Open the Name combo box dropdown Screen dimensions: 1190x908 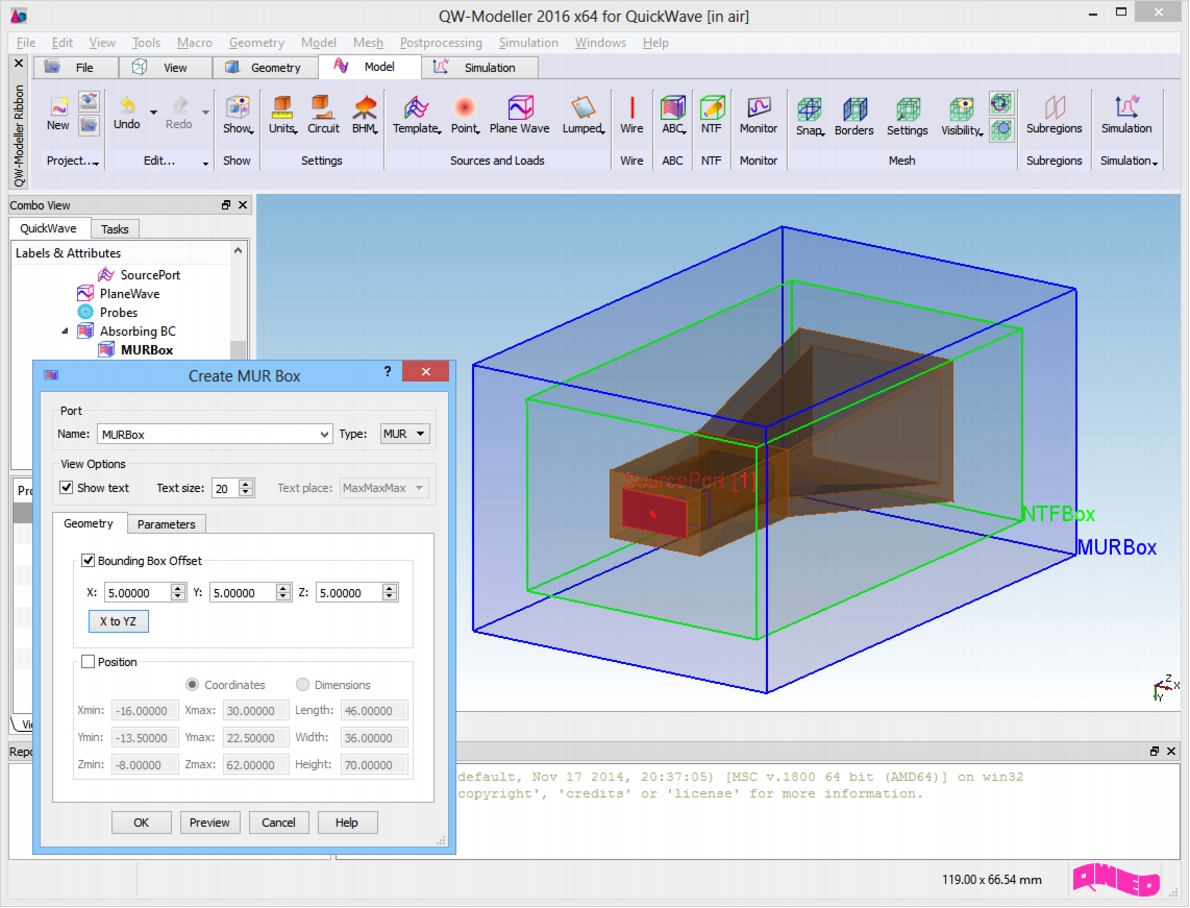point(324,434)
